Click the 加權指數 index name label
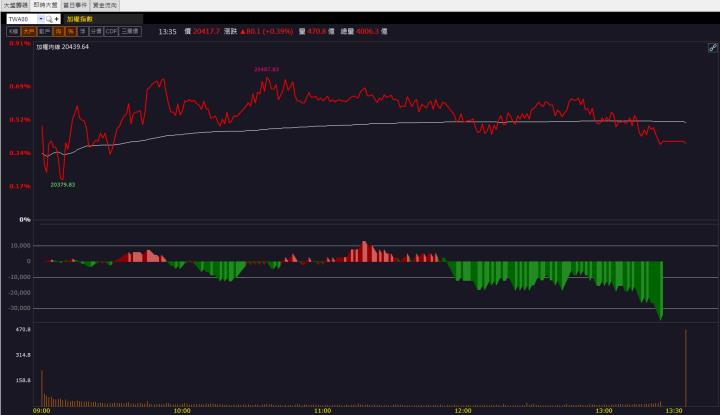The image size is (720, 415). tap(81, 18)
